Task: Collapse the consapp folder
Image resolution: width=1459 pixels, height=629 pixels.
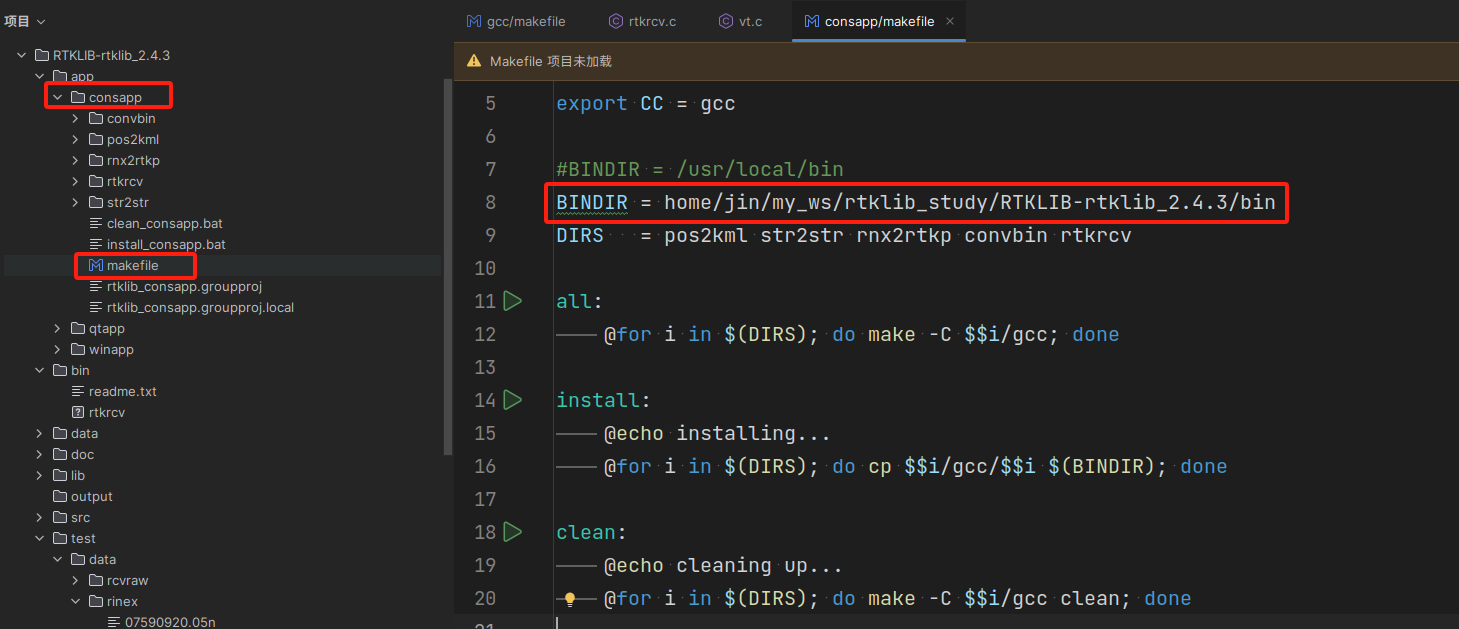Action: (x=58, y=97)
